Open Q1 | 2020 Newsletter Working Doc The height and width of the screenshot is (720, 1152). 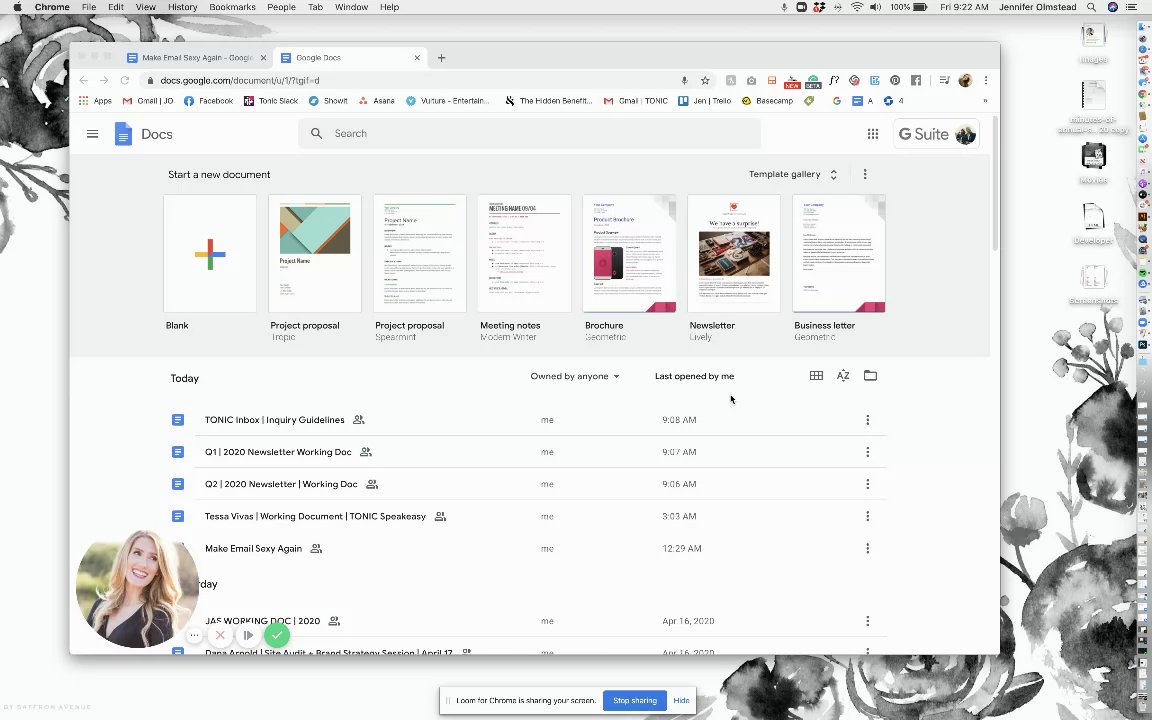coord(278,452)
